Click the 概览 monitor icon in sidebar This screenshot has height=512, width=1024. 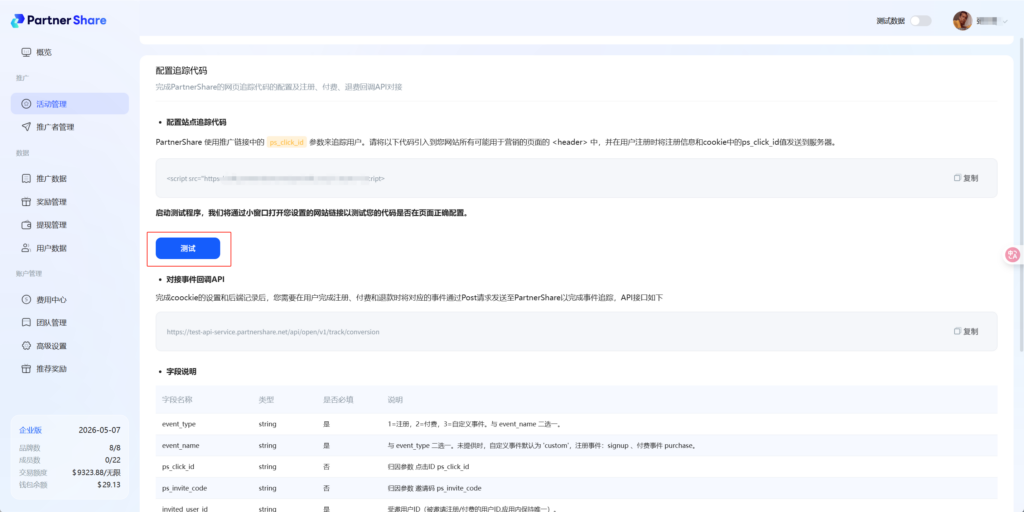26,52
